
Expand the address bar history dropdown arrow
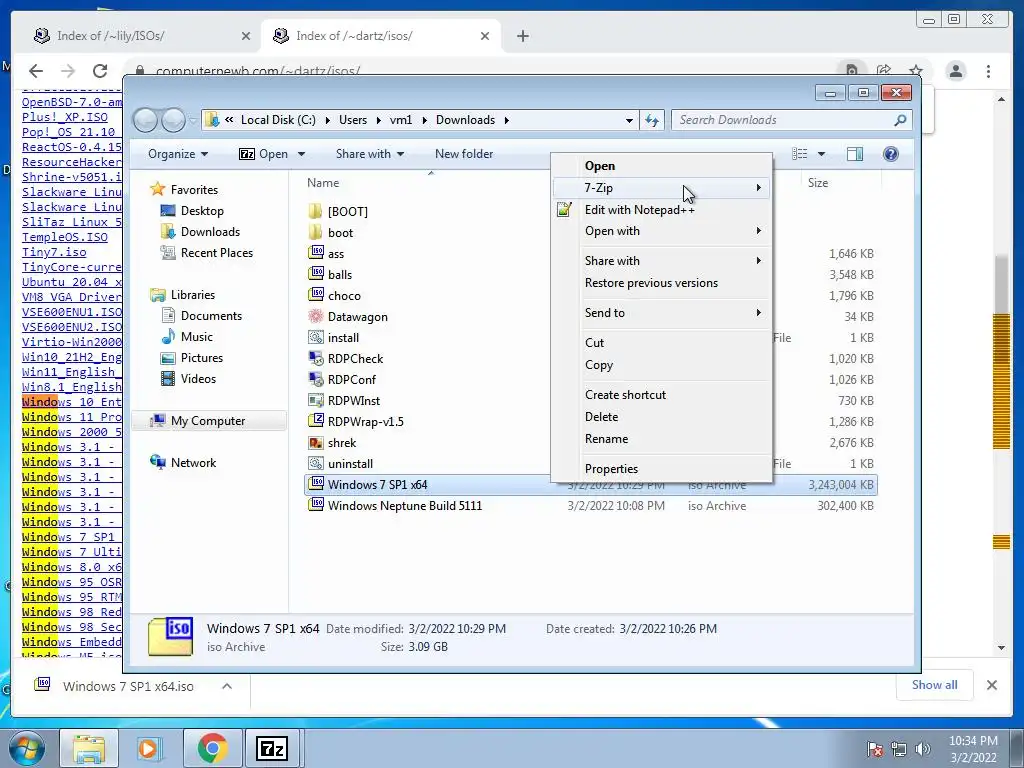(x=629, y=120)
